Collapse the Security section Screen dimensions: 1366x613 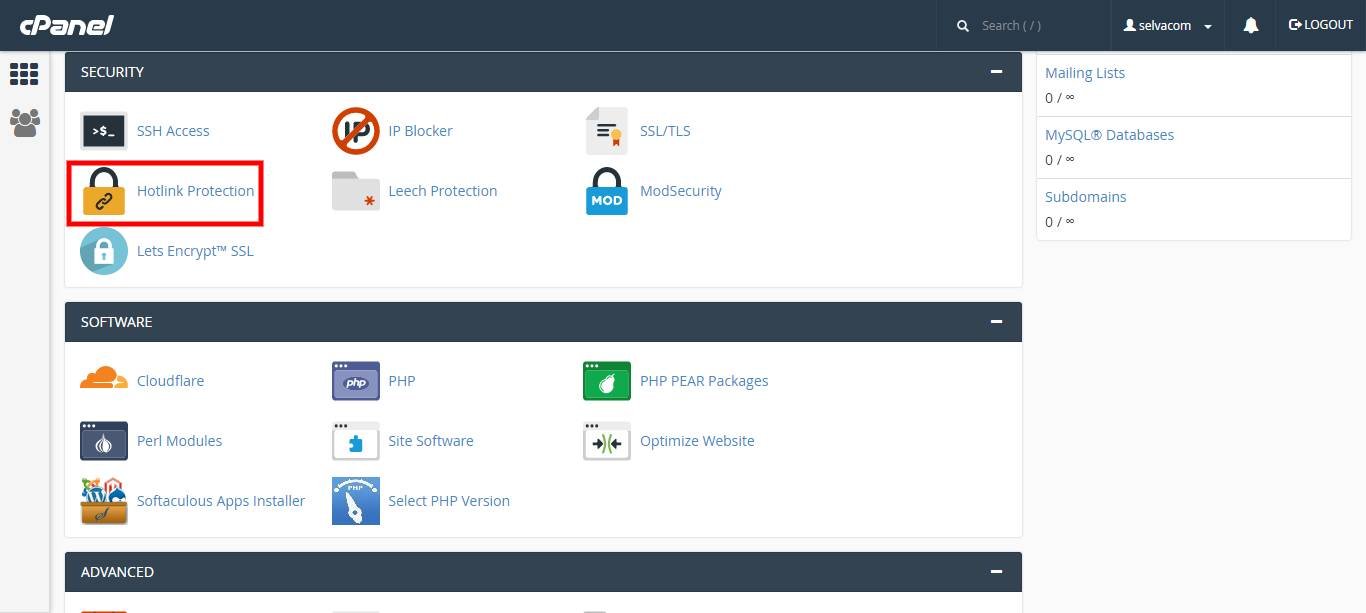coord(996,72)
